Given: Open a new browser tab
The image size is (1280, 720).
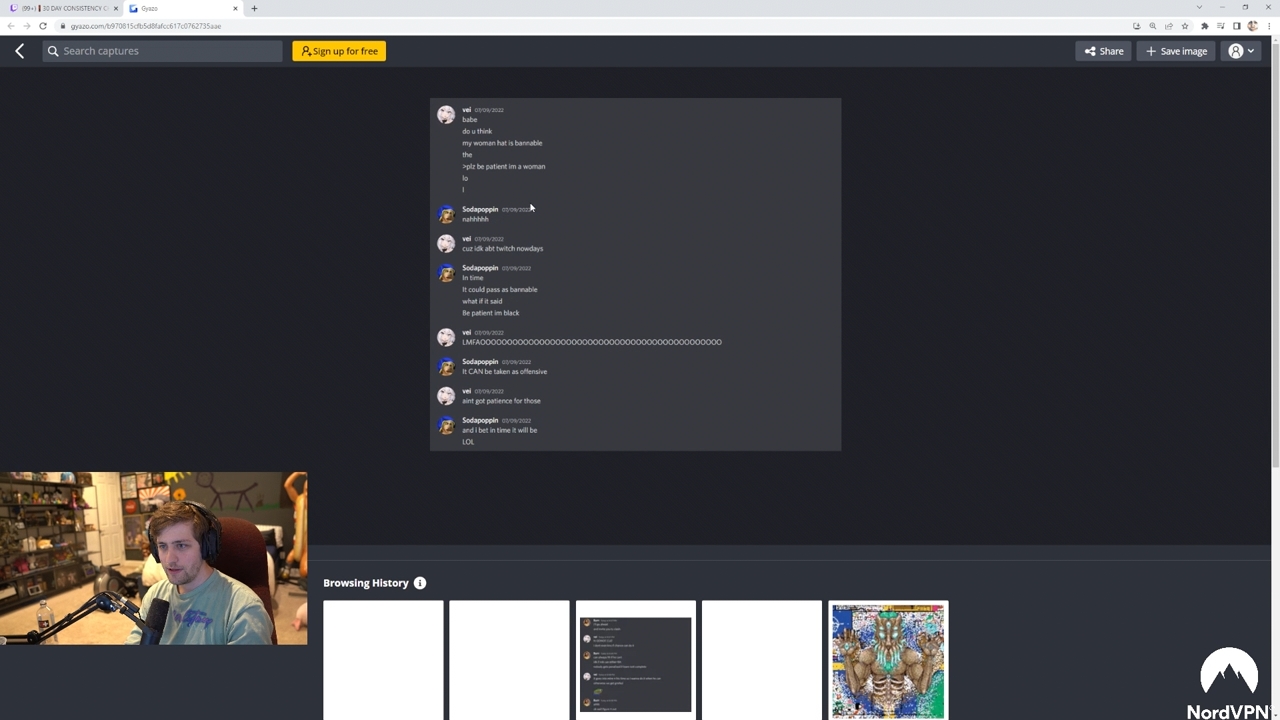Looking at the screenshot, I should pos(254,8).
